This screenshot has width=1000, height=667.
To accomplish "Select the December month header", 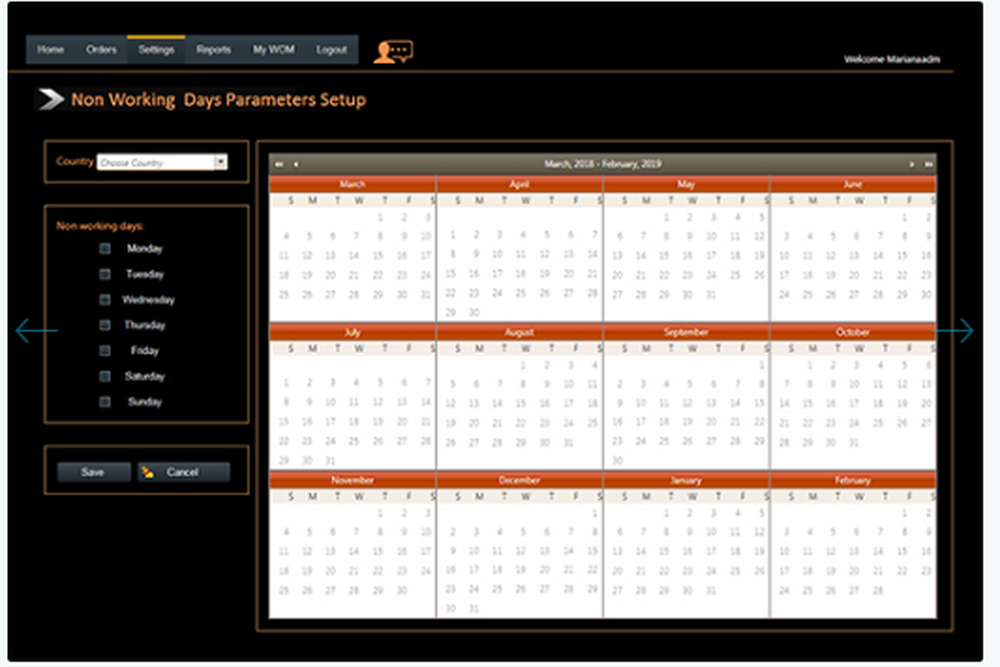I will tap(519, 480).
